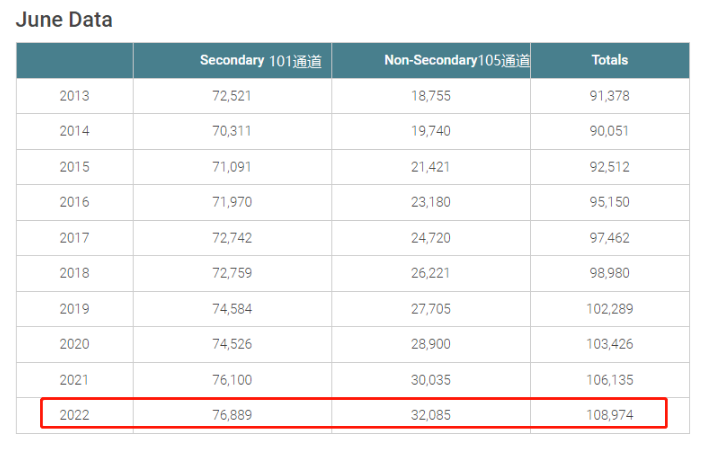715x461 pixels.
Task: Select the 2021 year cell
Action: (x=75, y=379)
